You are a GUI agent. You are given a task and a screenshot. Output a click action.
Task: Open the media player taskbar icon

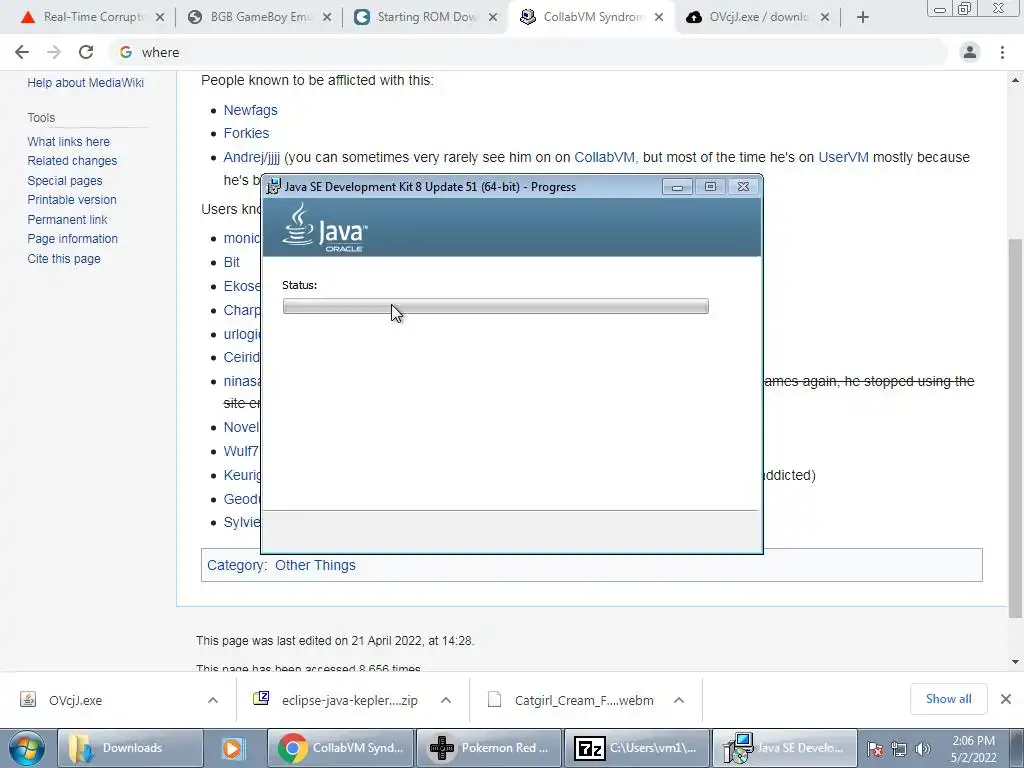point(233,748)
